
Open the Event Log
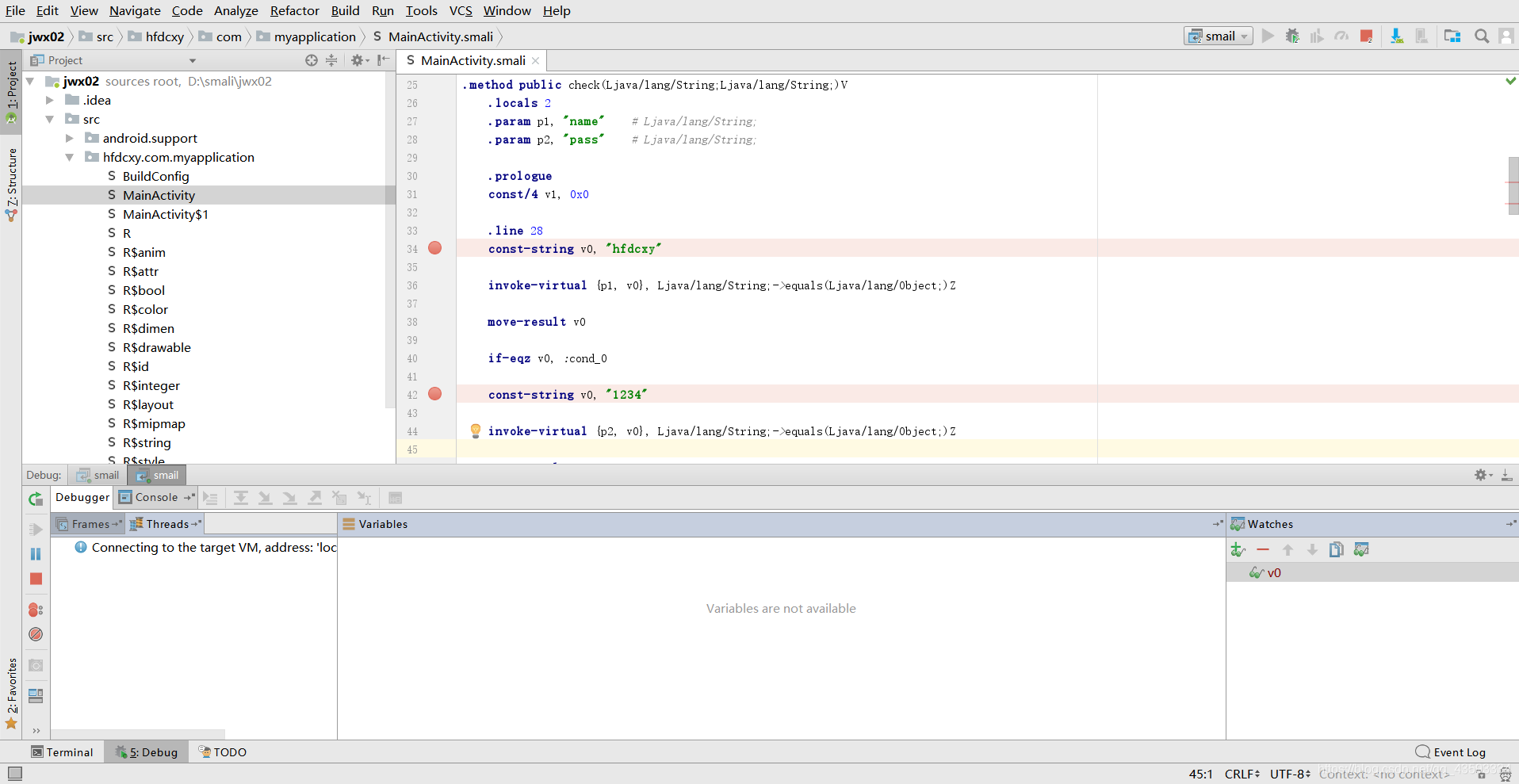pos(1451,752)
